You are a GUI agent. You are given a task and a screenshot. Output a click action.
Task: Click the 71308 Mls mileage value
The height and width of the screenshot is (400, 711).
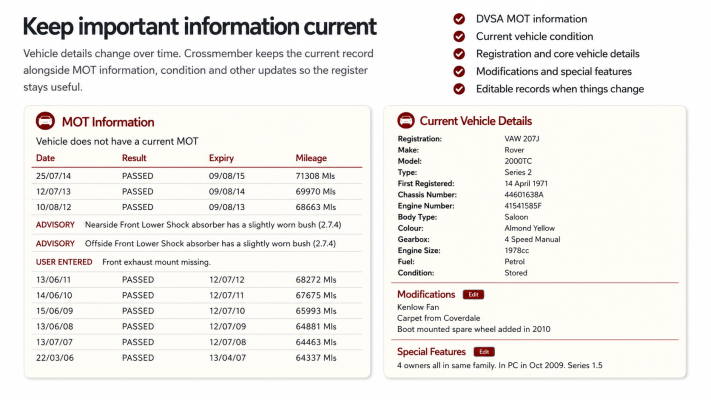315,176
